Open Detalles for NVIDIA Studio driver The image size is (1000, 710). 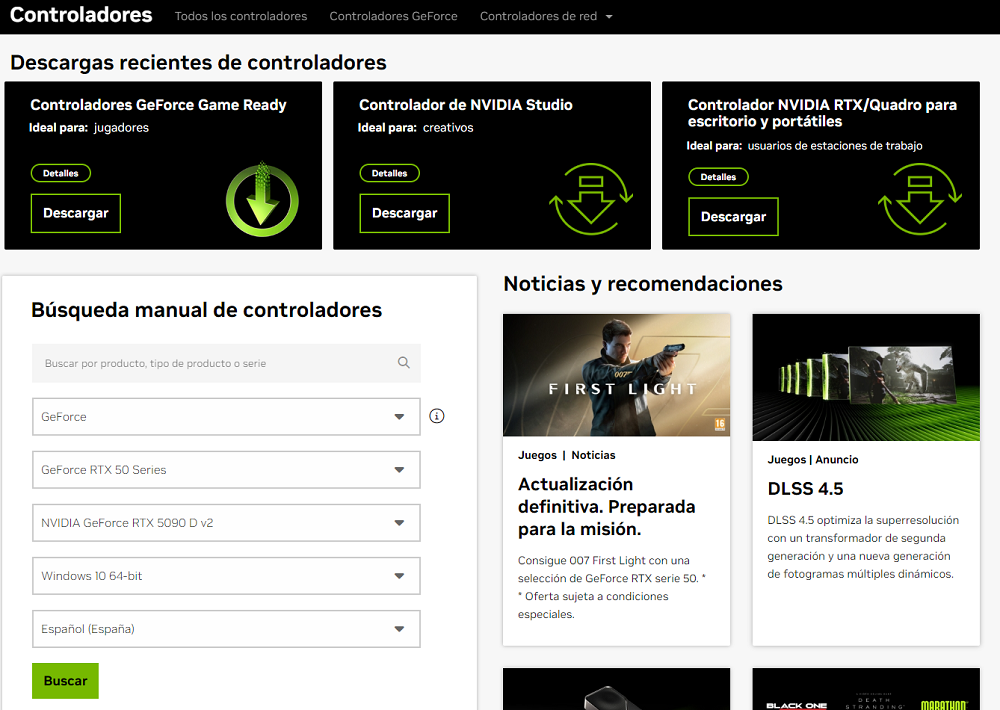click(390, 173)
